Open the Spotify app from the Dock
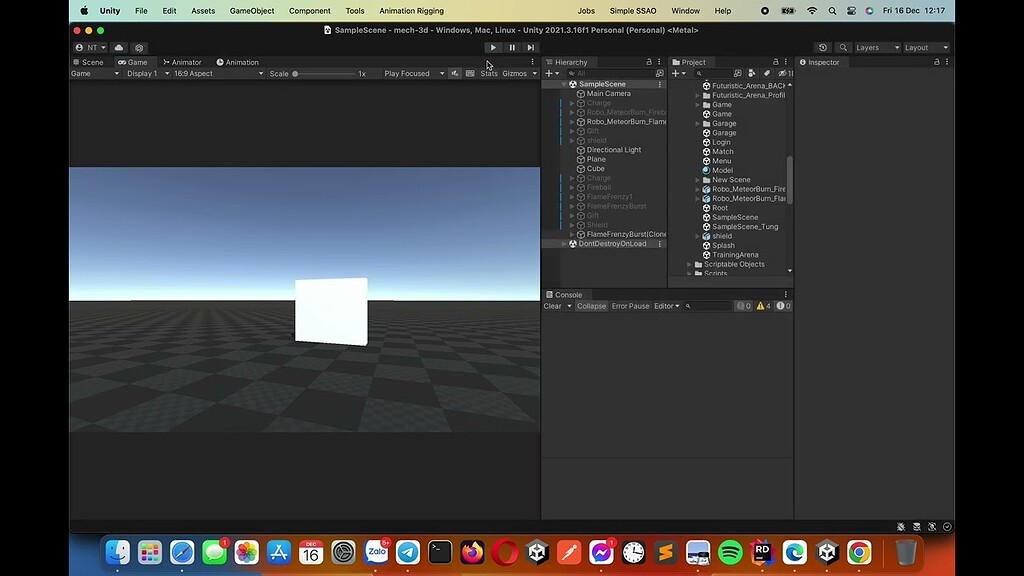1024x576 pixels. point(731,551)
